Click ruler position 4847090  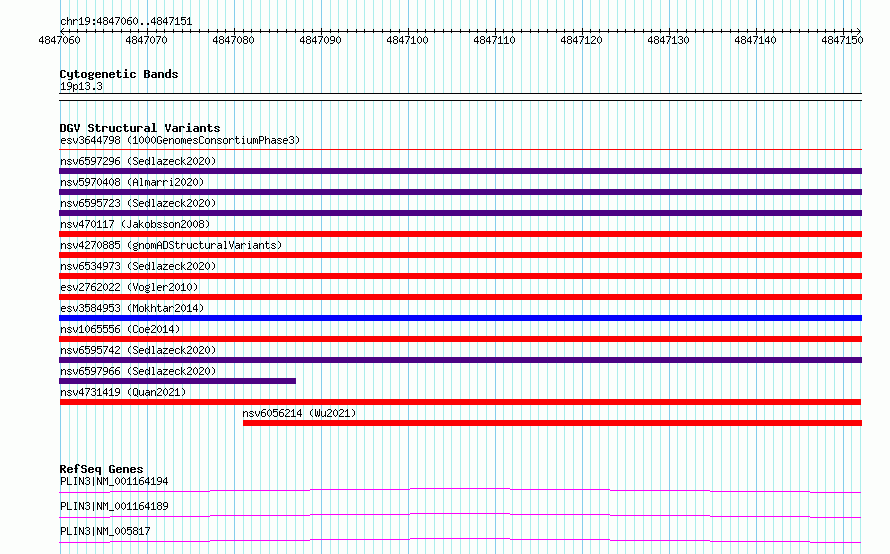click(x=320, y=40)
